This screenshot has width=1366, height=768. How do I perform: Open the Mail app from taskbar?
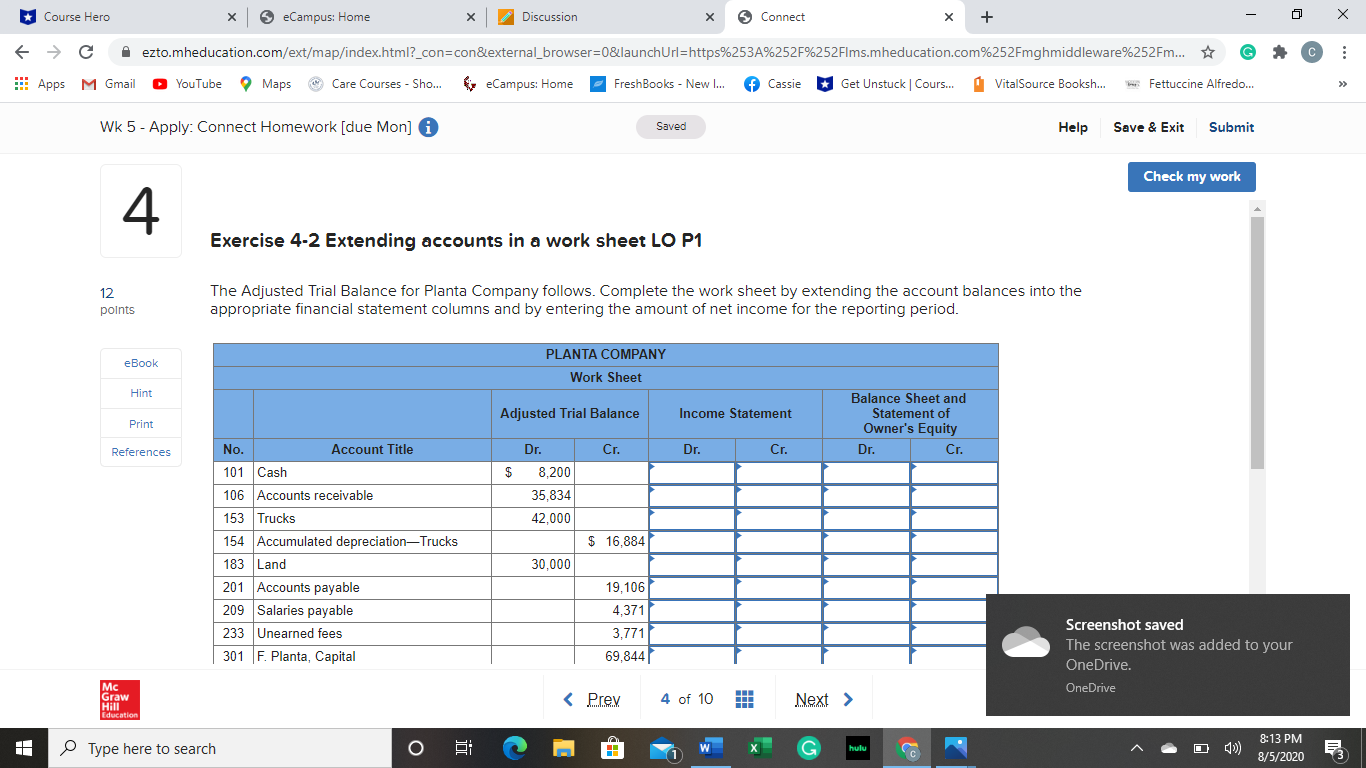tap(662, 748)
